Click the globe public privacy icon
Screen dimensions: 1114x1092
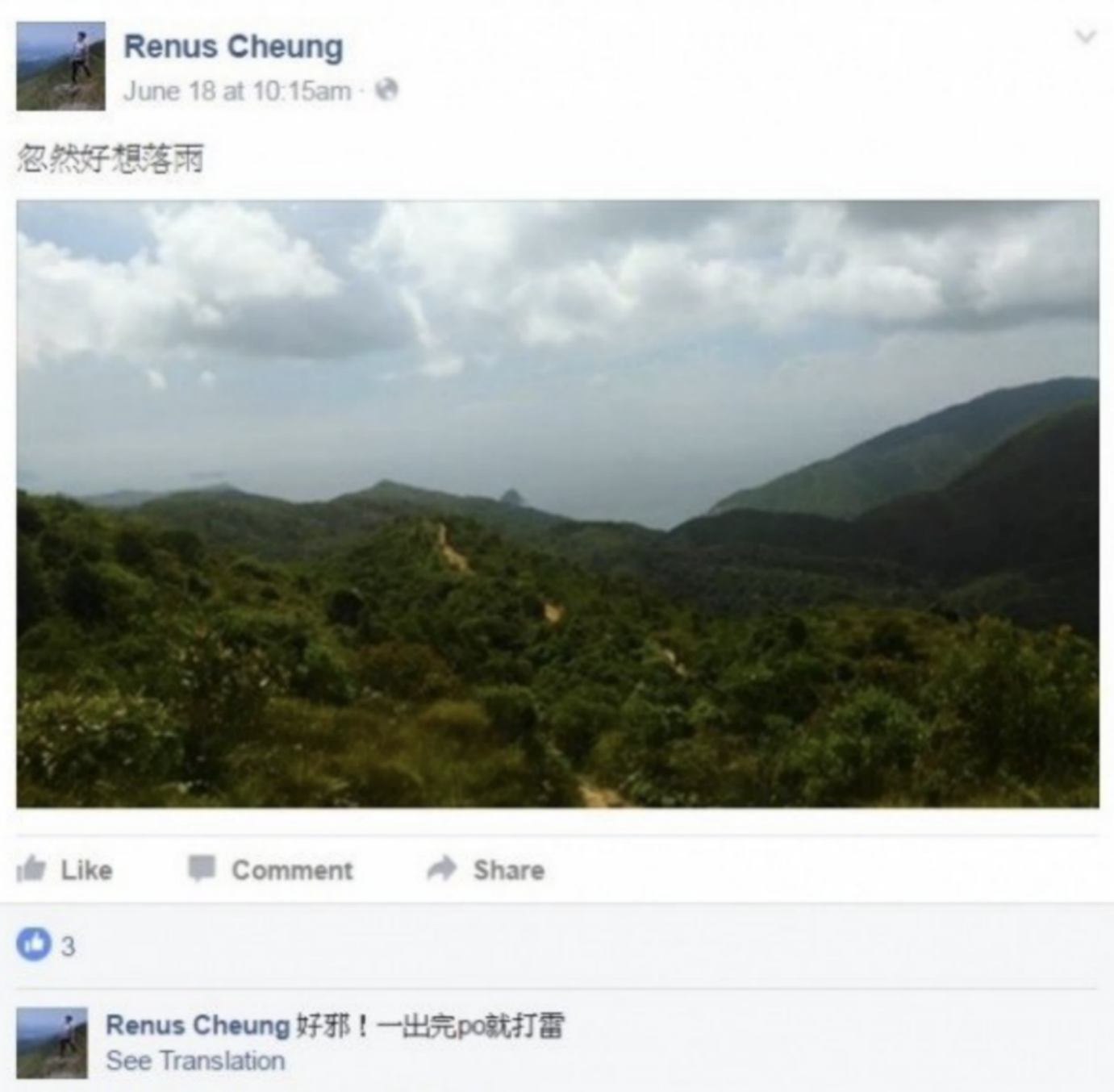coord(386,90)
